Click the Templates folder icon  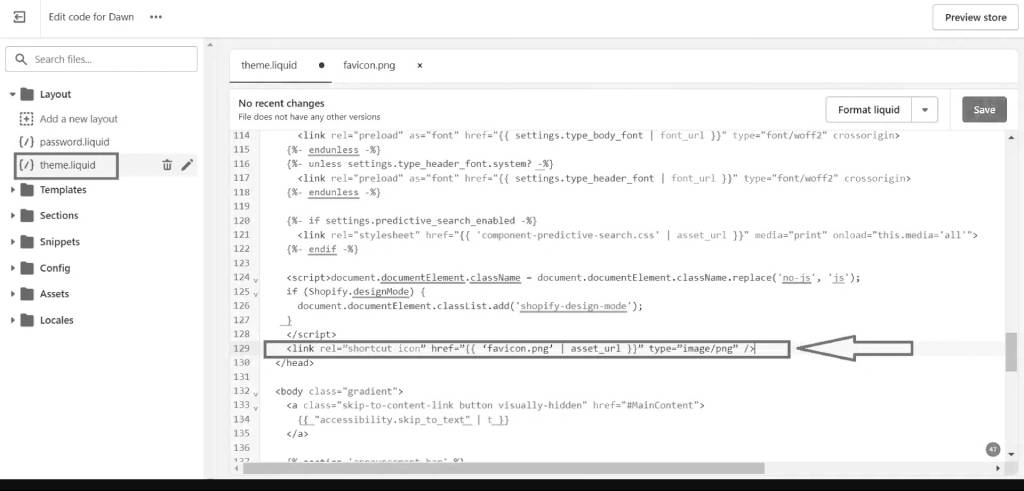pos(27,190)
